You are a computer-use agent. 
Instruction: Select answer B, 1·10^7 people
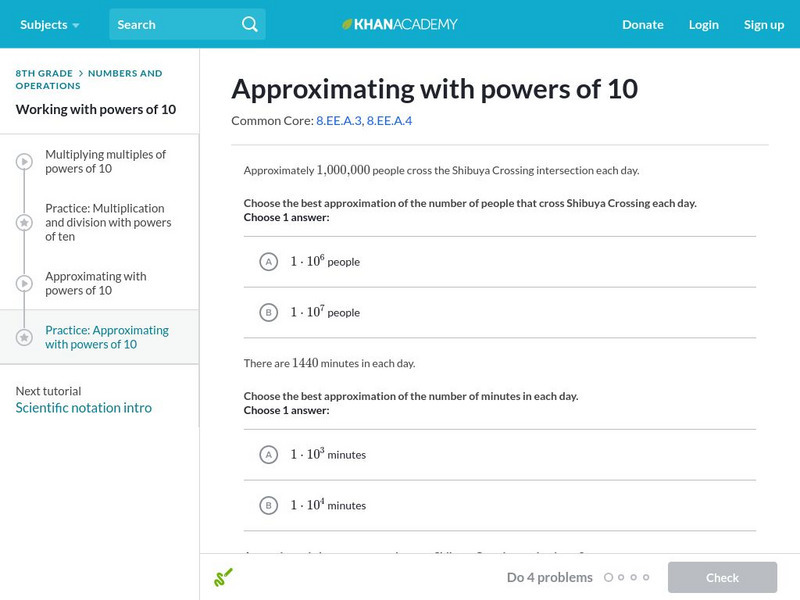pos(268,313)
